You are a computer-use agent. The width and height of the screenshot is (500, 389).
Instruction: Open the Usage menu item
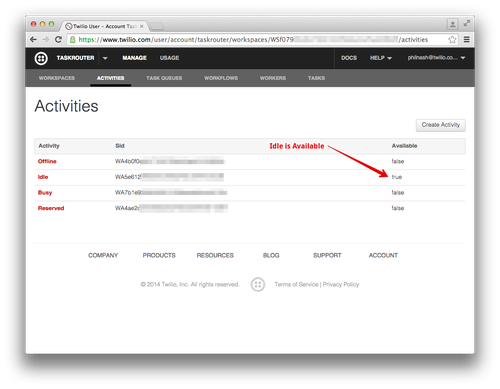[169, 58]
